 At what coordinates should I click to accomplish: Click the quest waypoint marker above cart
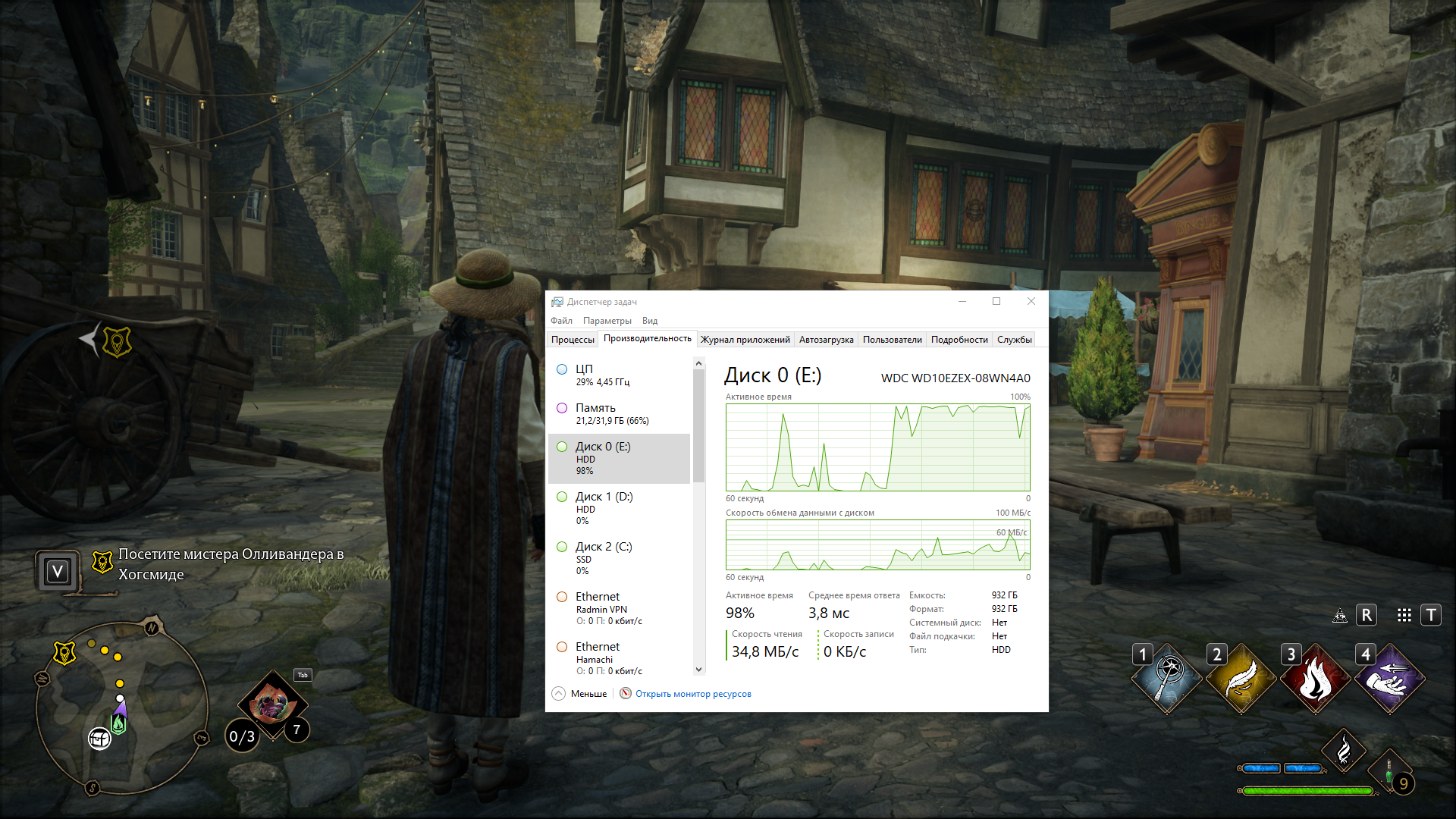click(116, 341)
